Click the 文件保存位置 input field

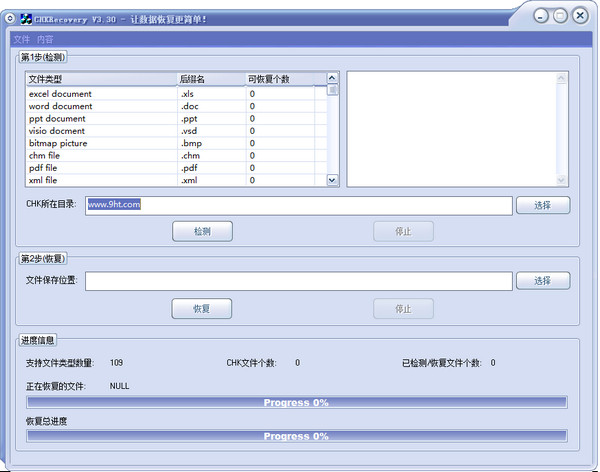[x=298, y=281]
